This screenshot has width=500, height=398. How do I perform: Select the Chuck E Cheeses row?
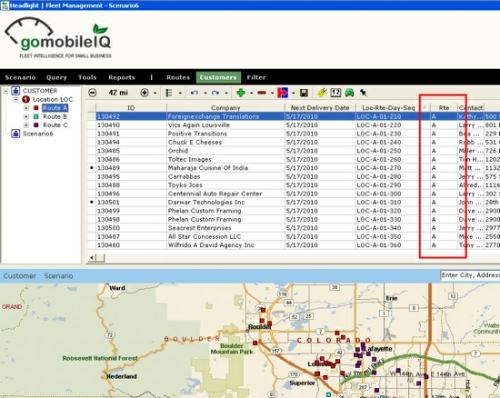pyautogui.click(x=294, y=142)
